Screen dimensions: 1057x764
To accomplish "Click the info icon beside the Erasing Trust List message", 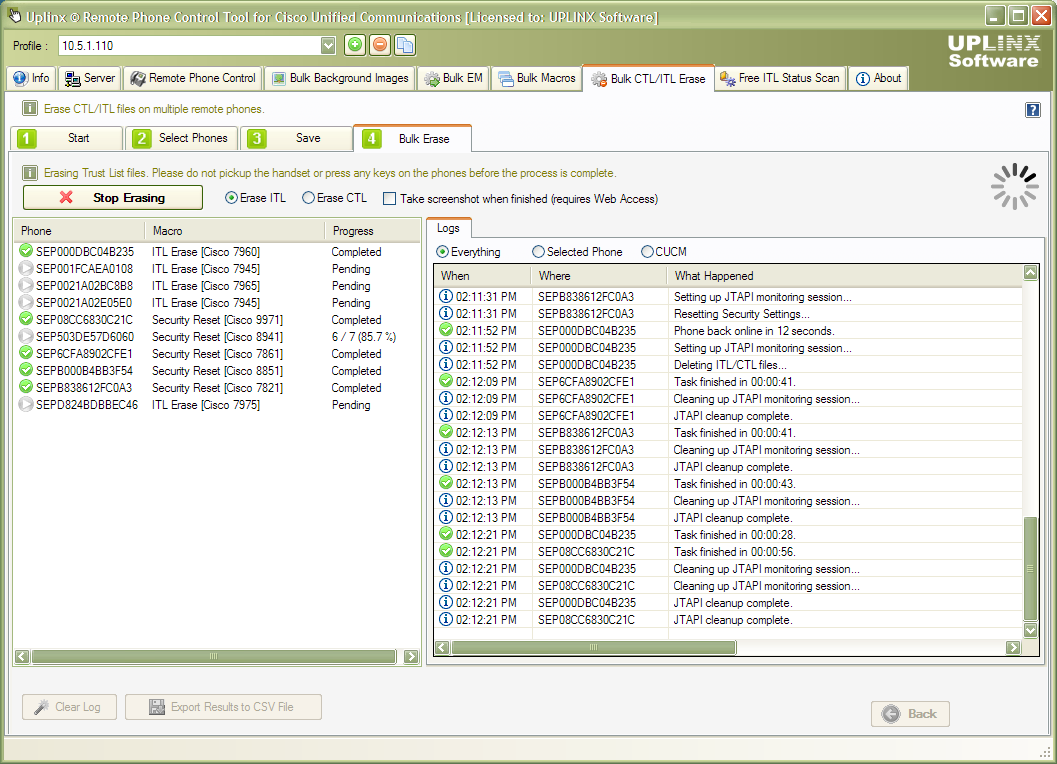I will [x=28, y=171].
